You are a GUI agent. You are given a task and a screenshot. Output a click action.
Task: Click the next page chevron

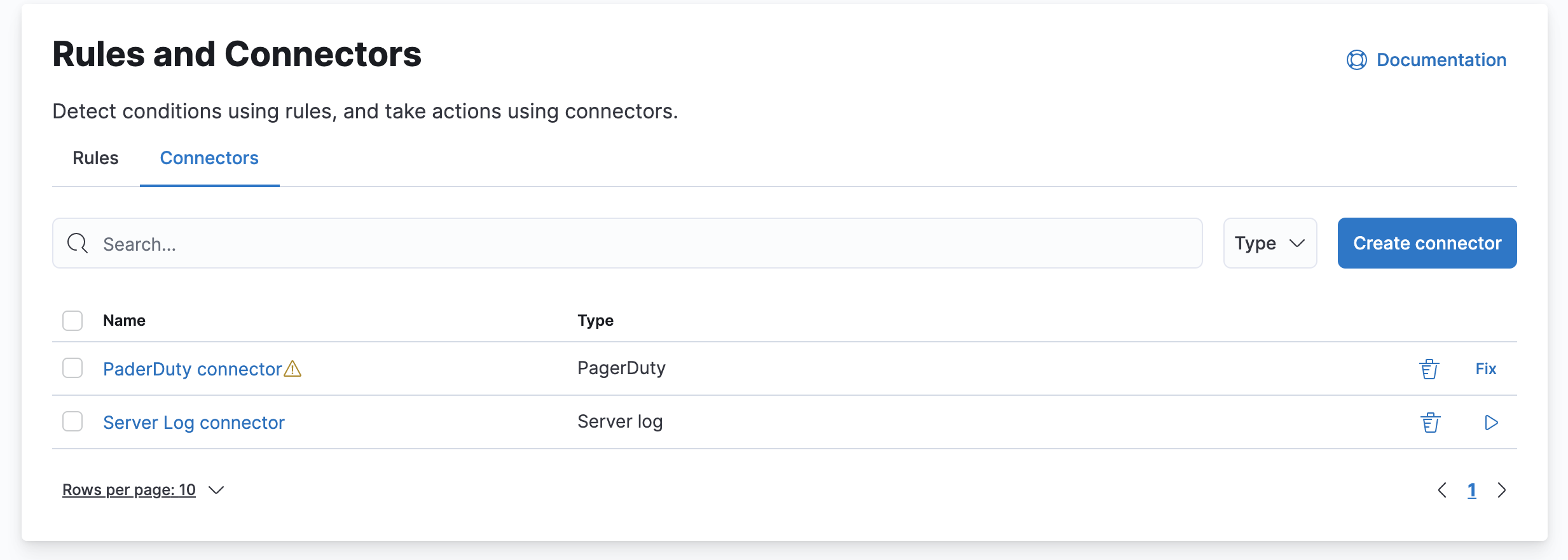point(1503,489)
